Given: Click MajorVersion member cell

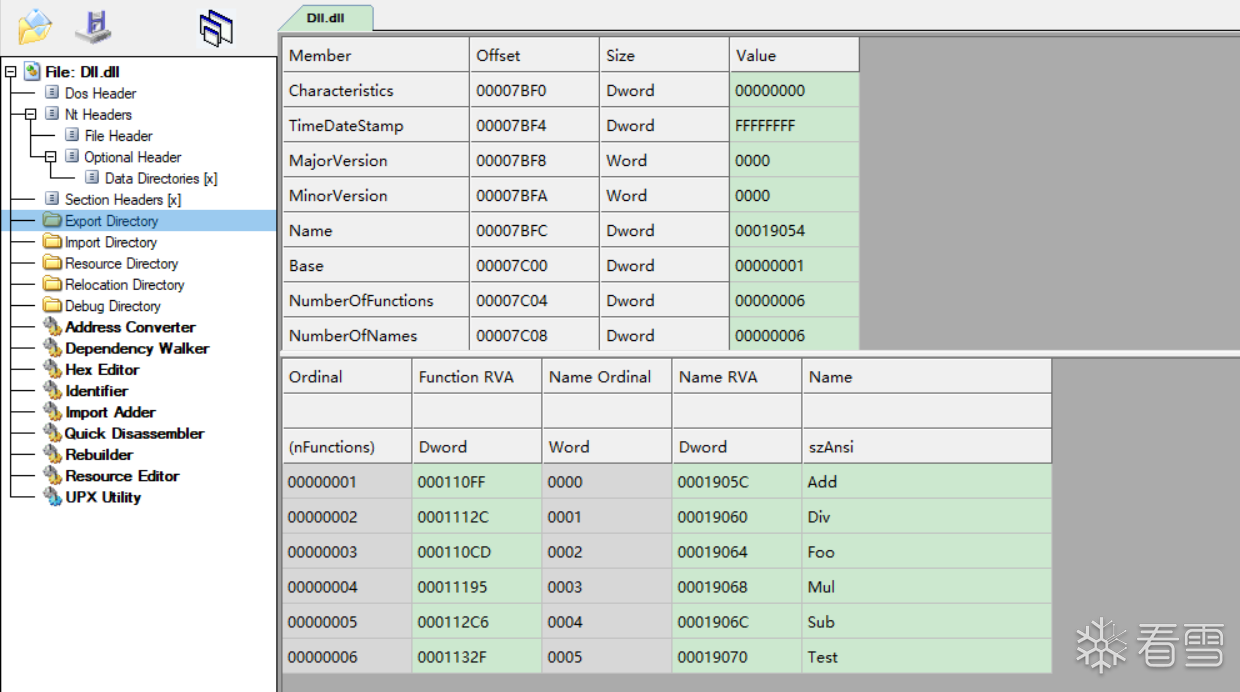Looking at the screenshot, I should click(375, 160).
